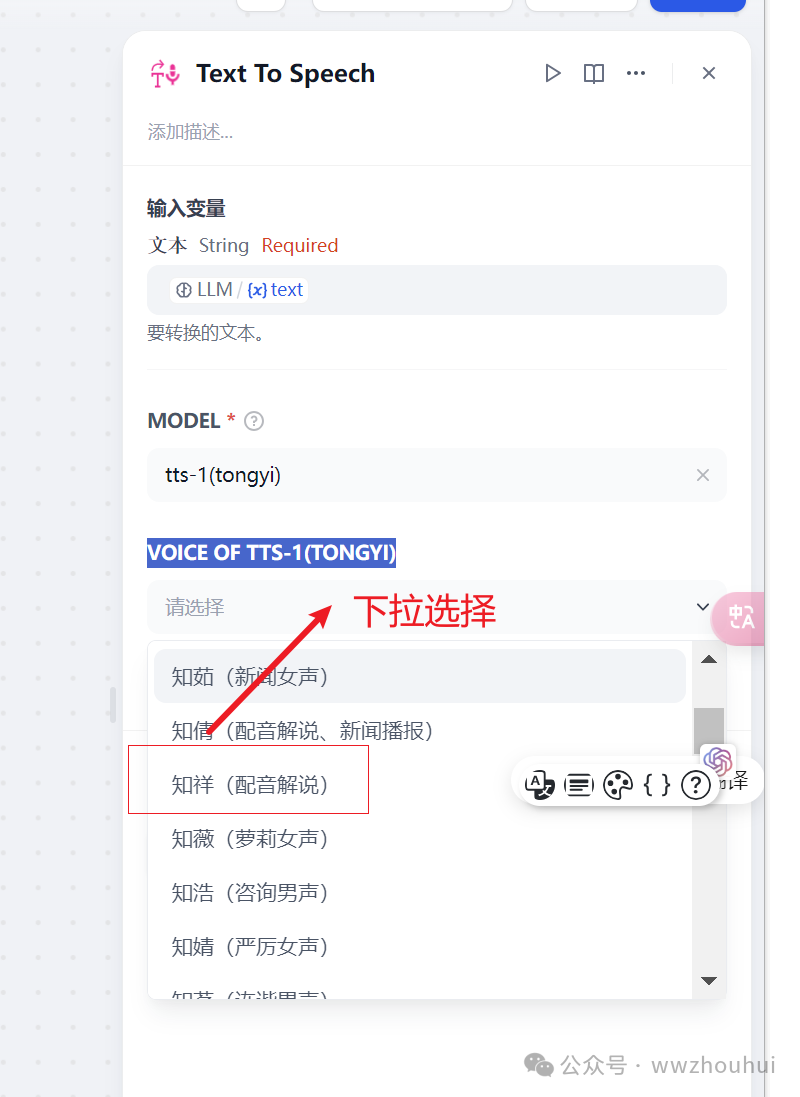
Task: Click the question mark icon in floating toolbar
Action: [696, 785]
